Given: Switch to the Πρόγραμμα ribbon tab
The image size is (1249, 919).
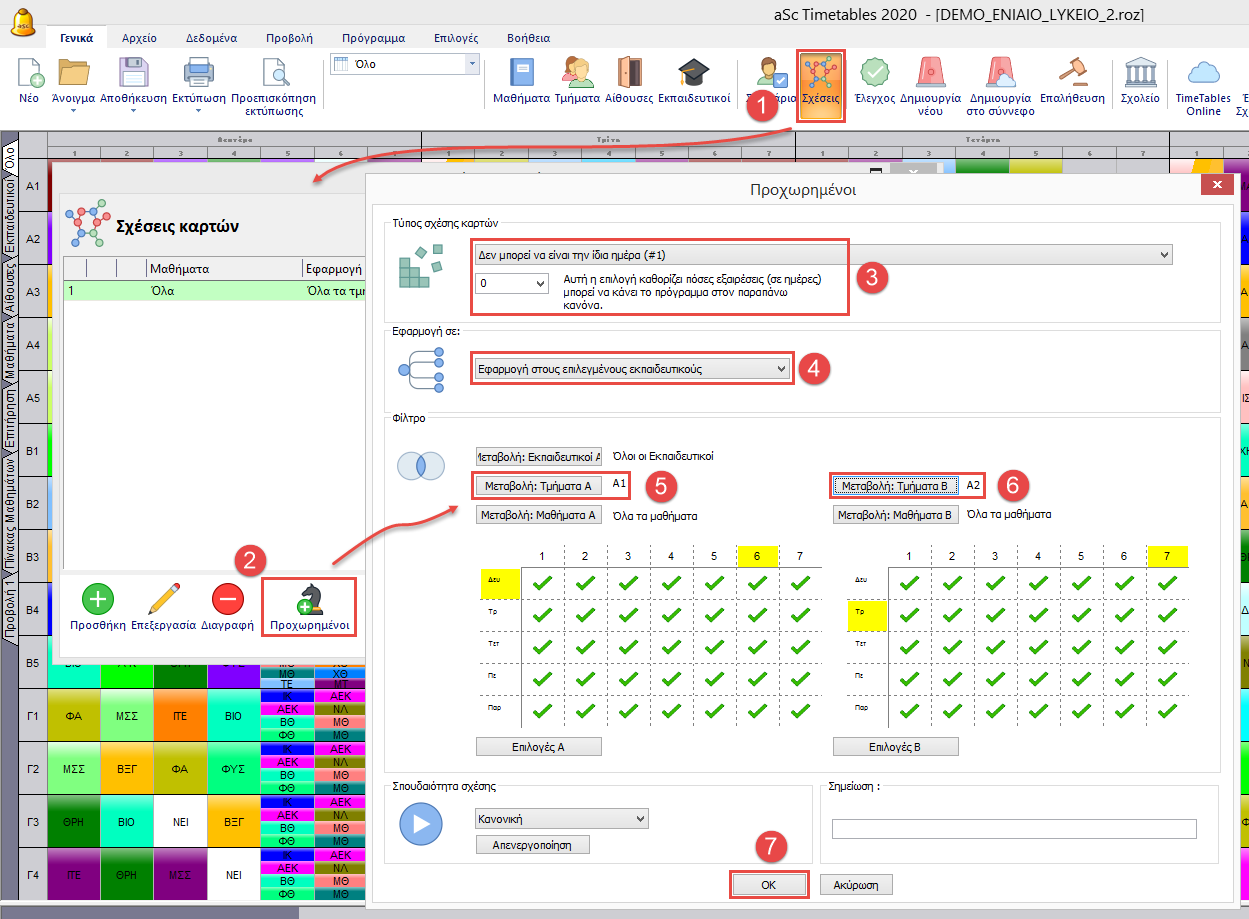Looking at the screenshot, I should pos(373,38).
